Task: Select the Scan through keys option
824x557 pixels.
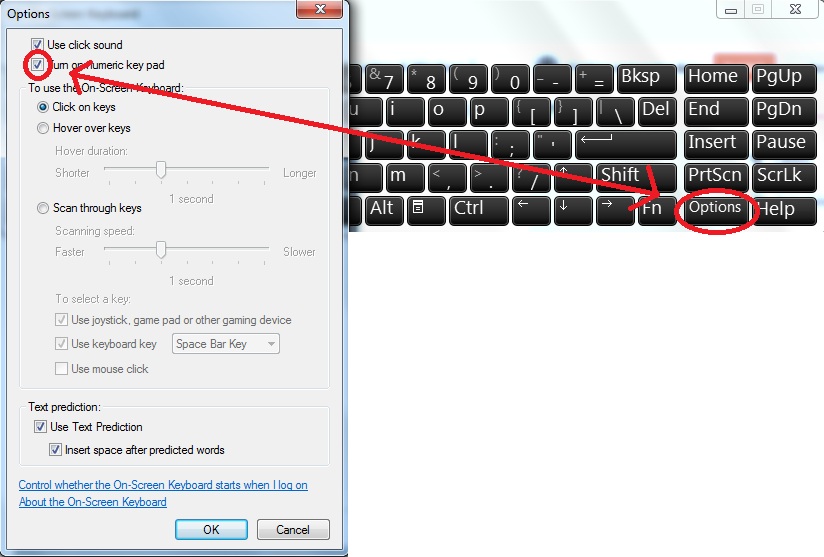Action: pos(43,208)
